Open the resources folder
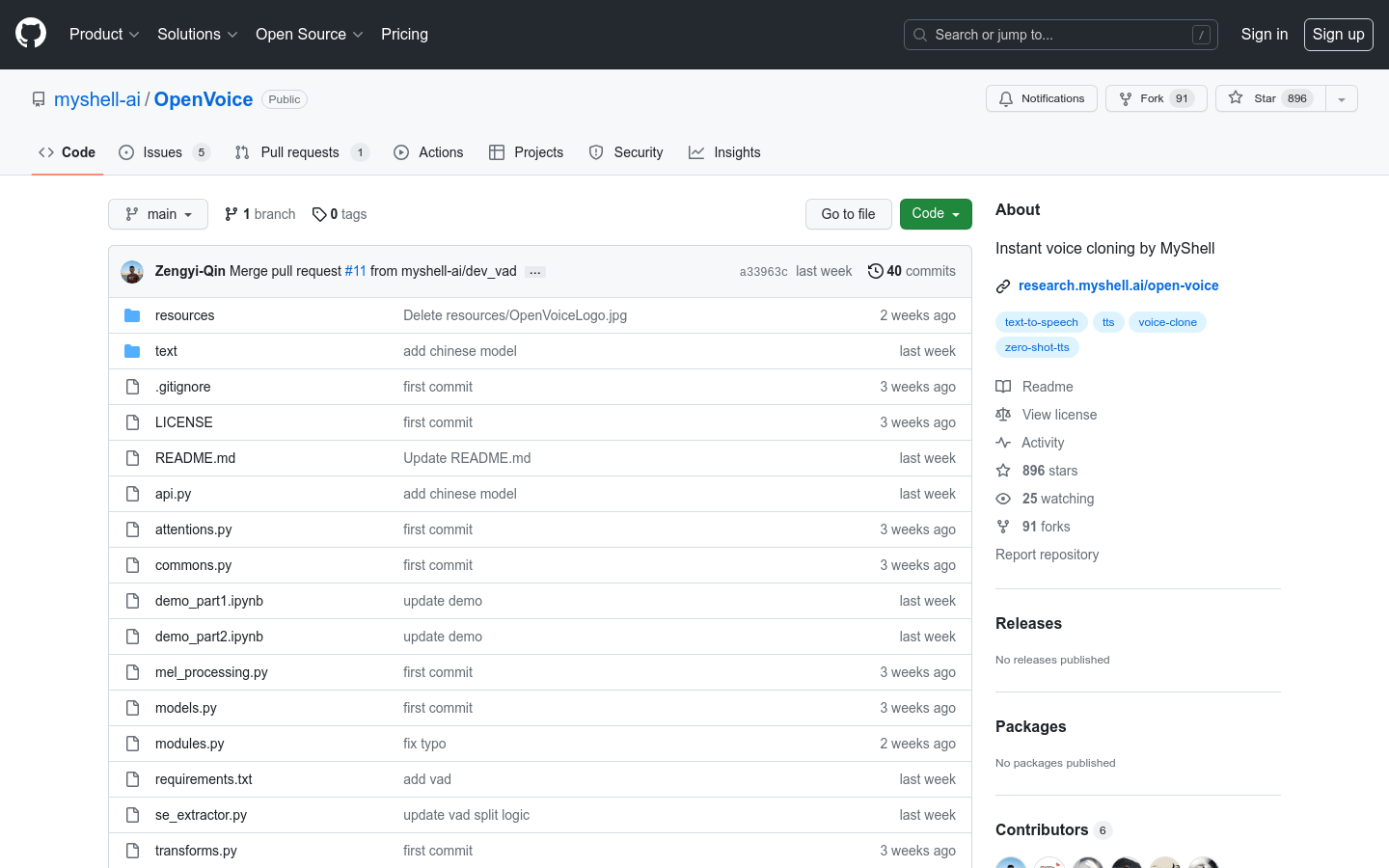 point(184,315)
